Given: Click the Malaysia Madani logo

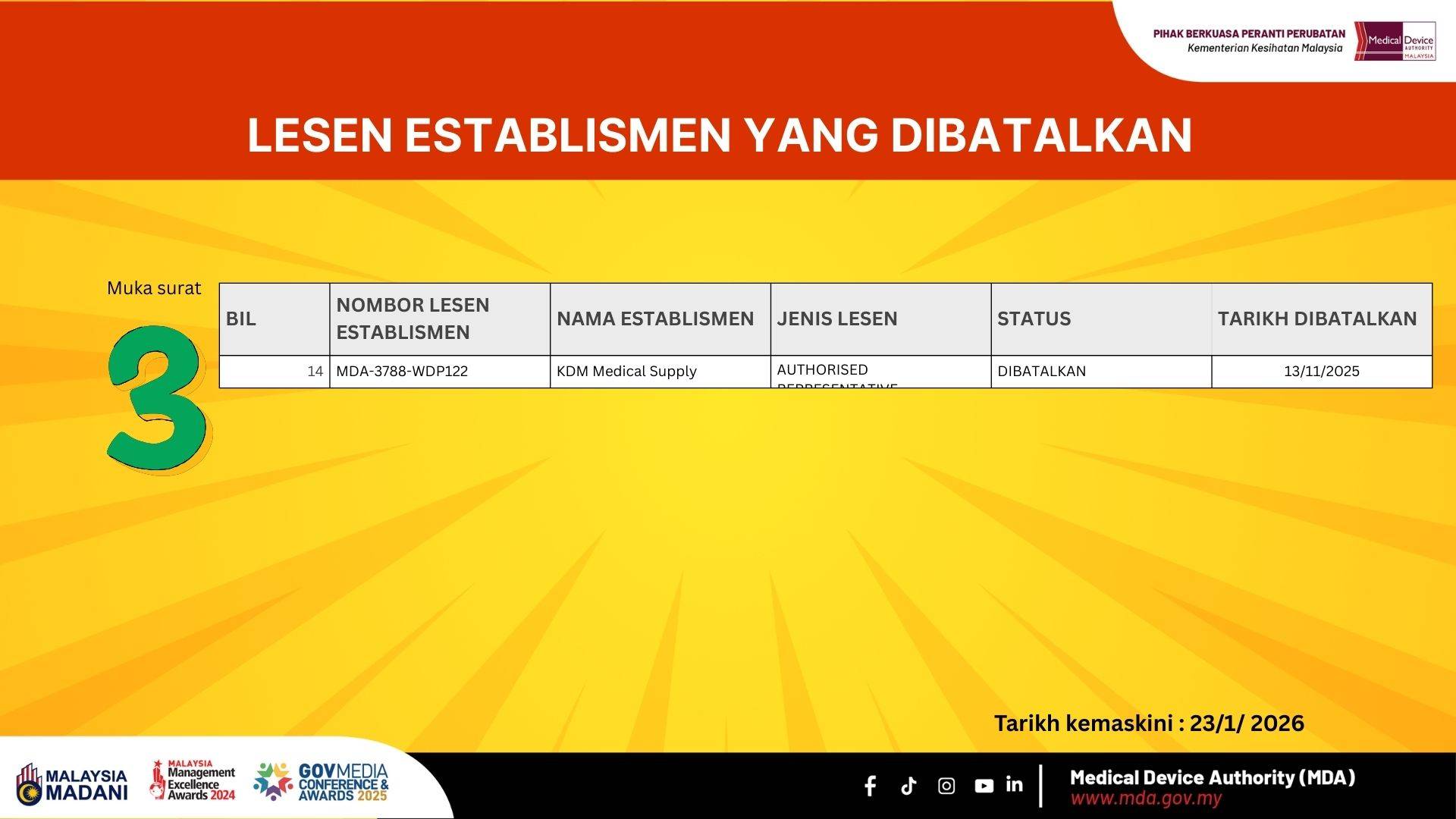Looking at the screenshot, I should [x=73, y=784].
